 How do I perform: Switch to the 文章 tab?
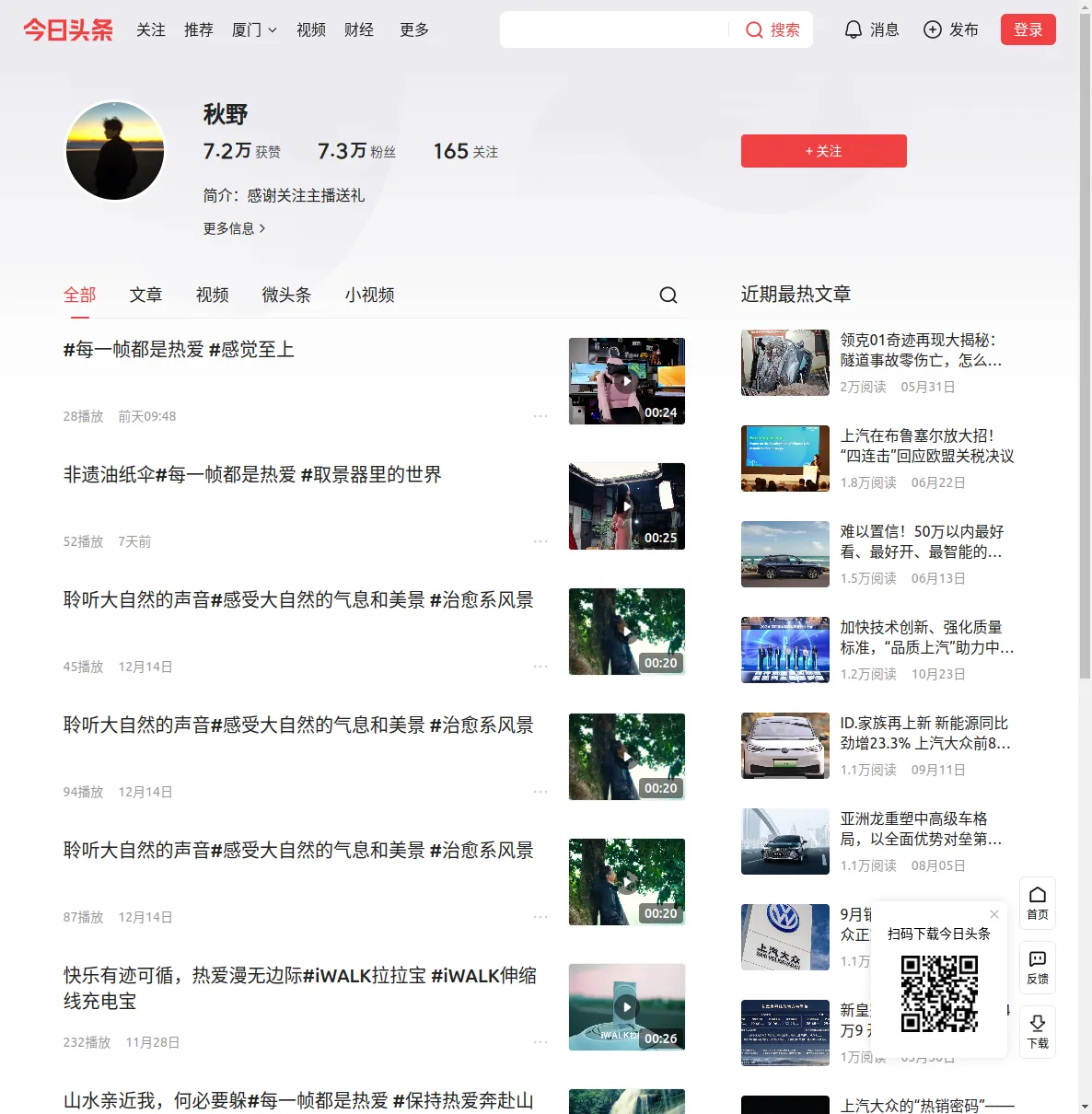tap(146, 295)
